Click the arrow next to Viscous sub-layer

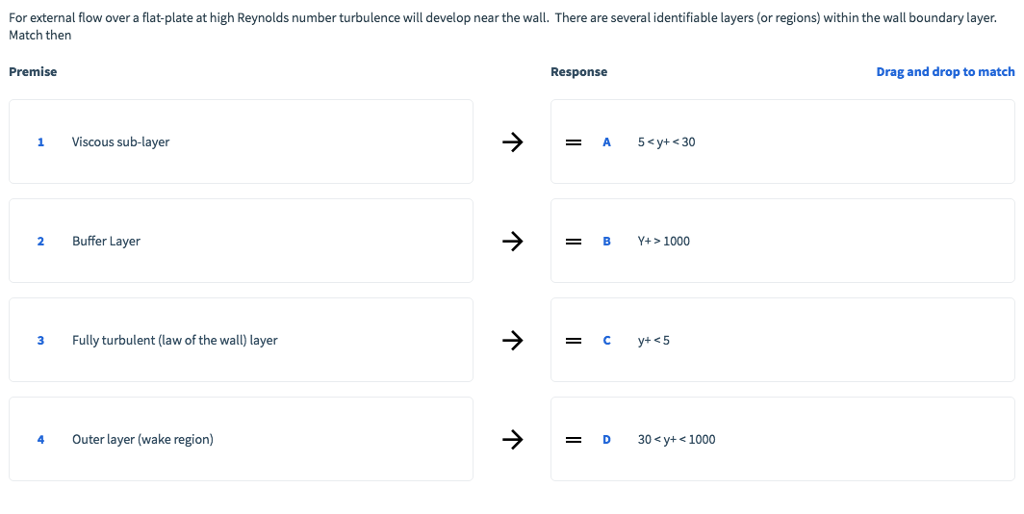tap(512, 142)
